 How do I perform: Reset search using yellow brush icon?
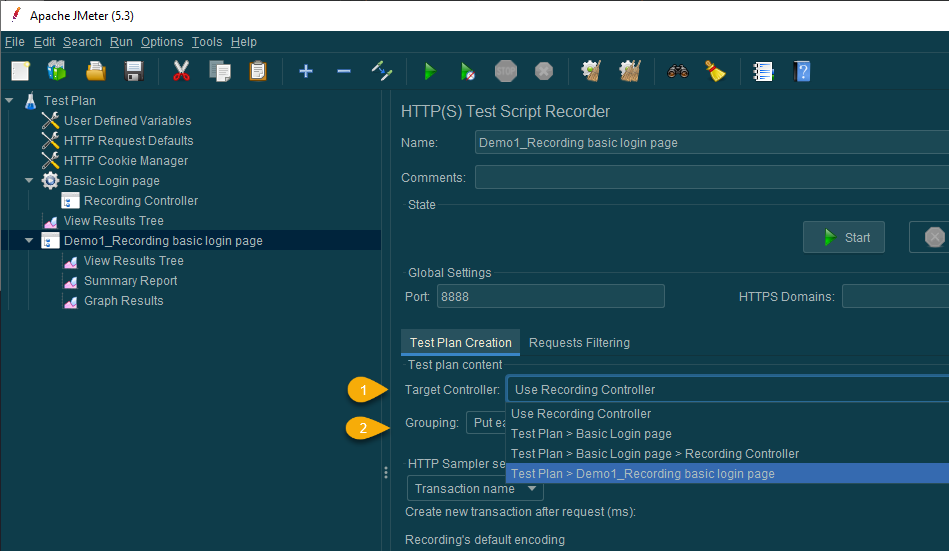pos(715,71)
